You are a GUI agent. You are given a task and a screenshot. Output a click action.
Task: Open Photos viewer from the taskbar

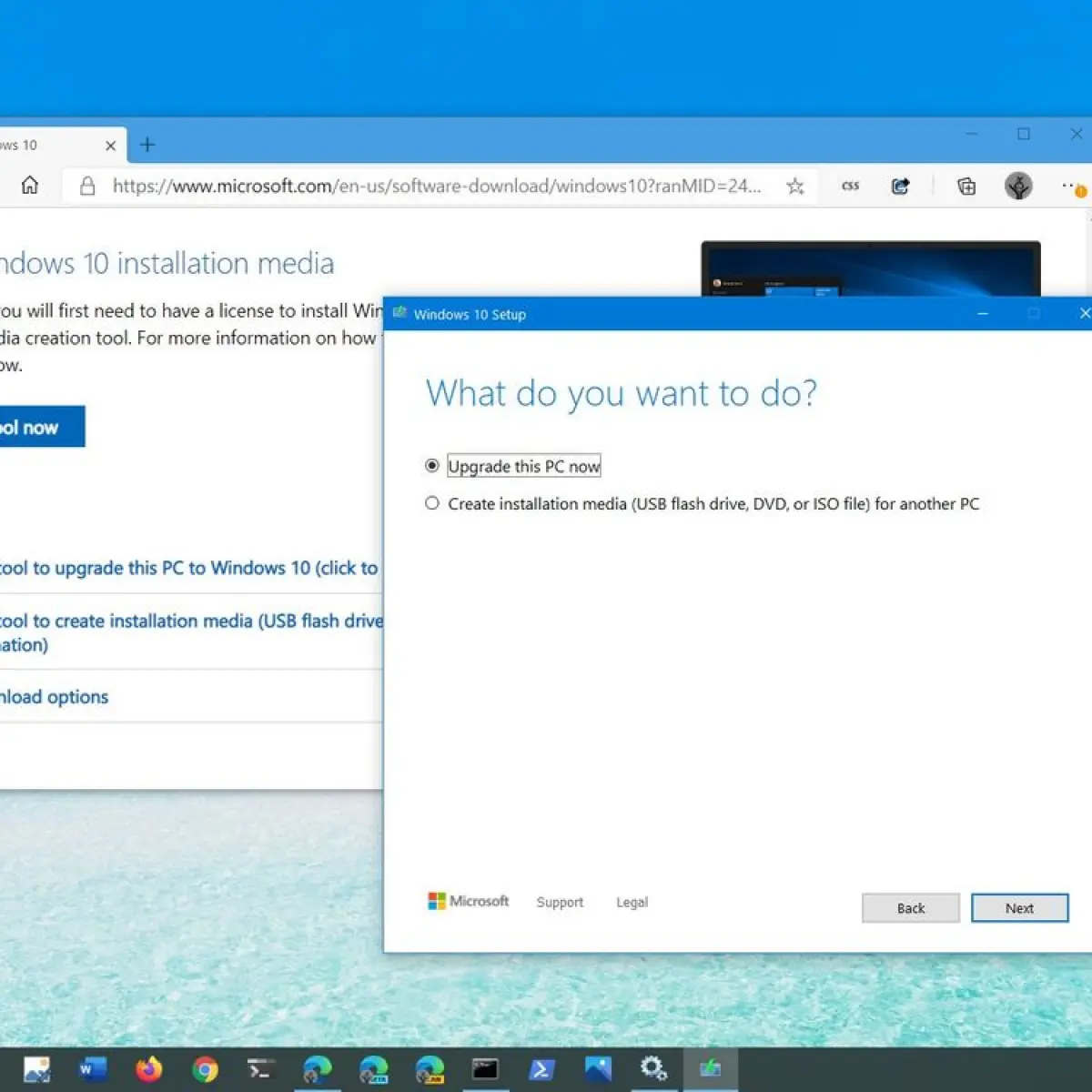tap(36, 1069)
